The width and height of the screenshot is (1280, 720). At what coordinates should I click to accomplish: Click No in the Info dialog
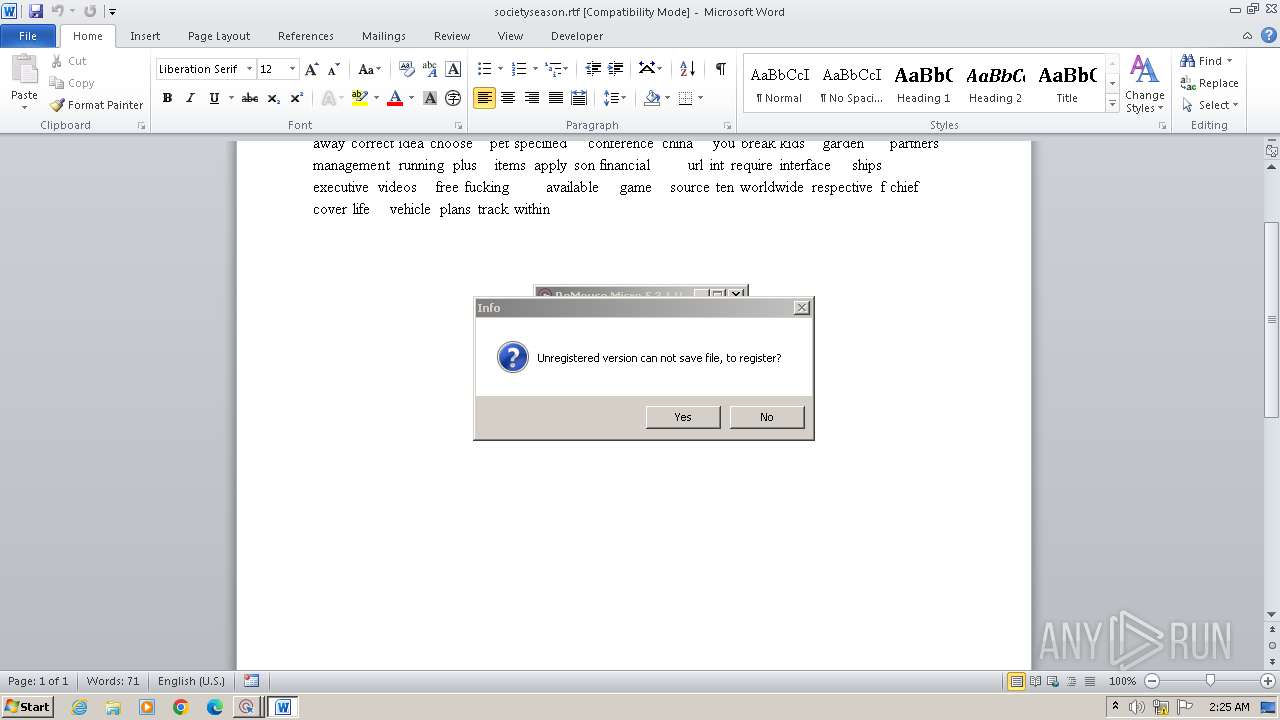(x=767, y=417)
